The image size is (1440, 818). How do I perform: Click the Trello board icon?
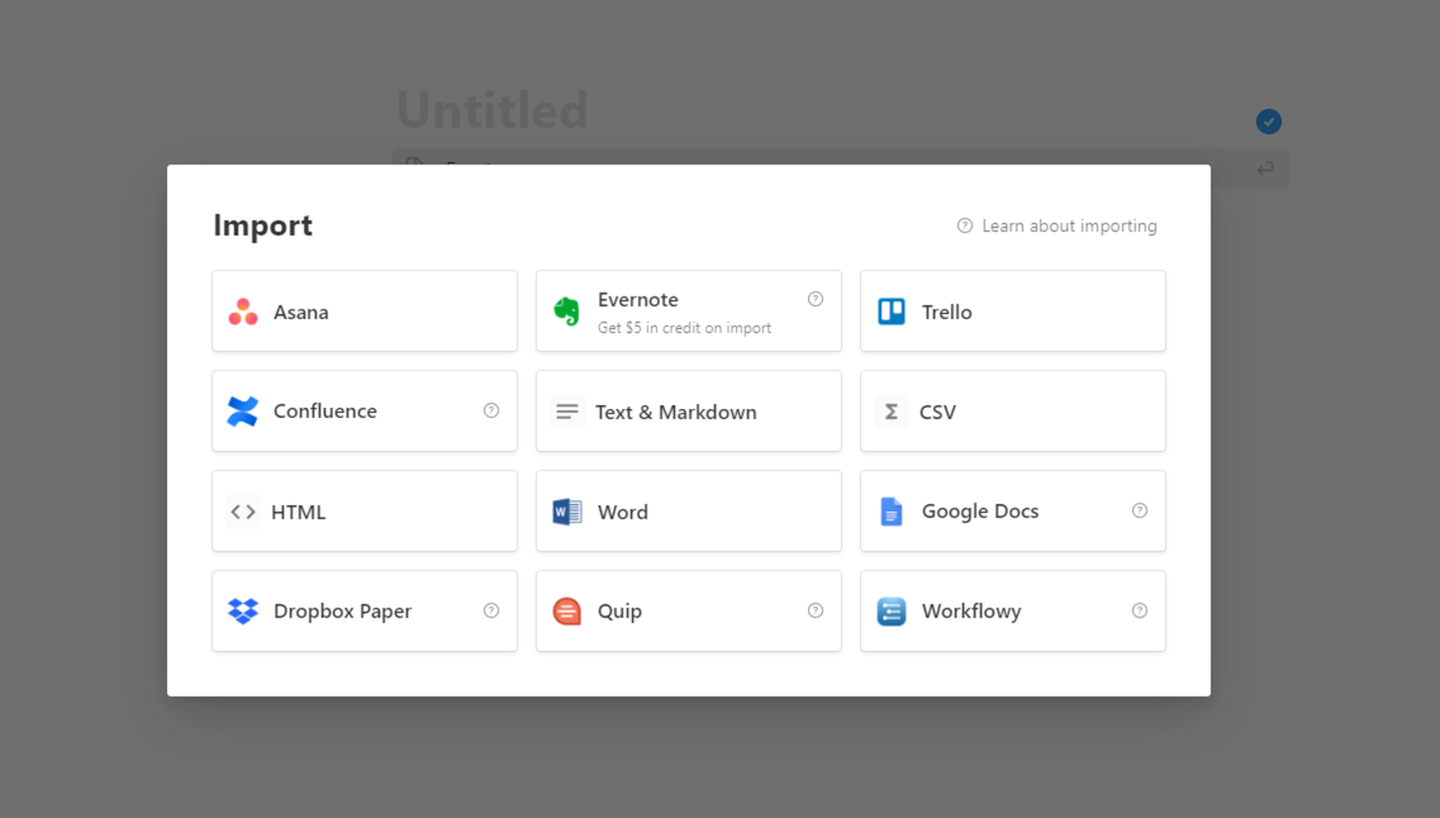pyautogui.click(x=891, y=312)
